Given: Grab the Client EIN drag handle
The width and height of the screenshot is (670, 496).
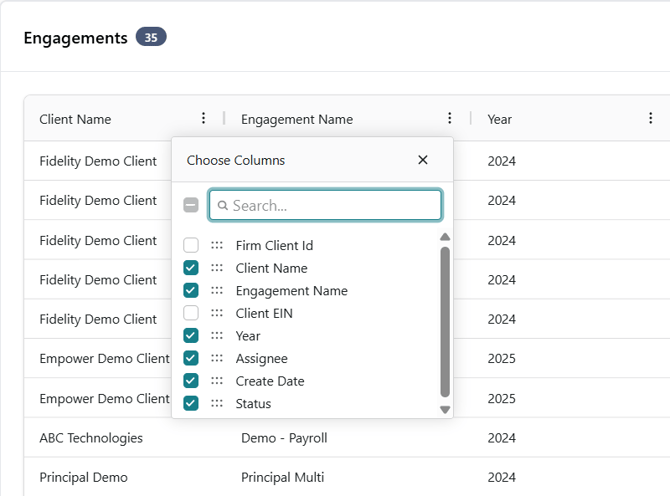Looking at the screenshot, I should pos(217,313).
